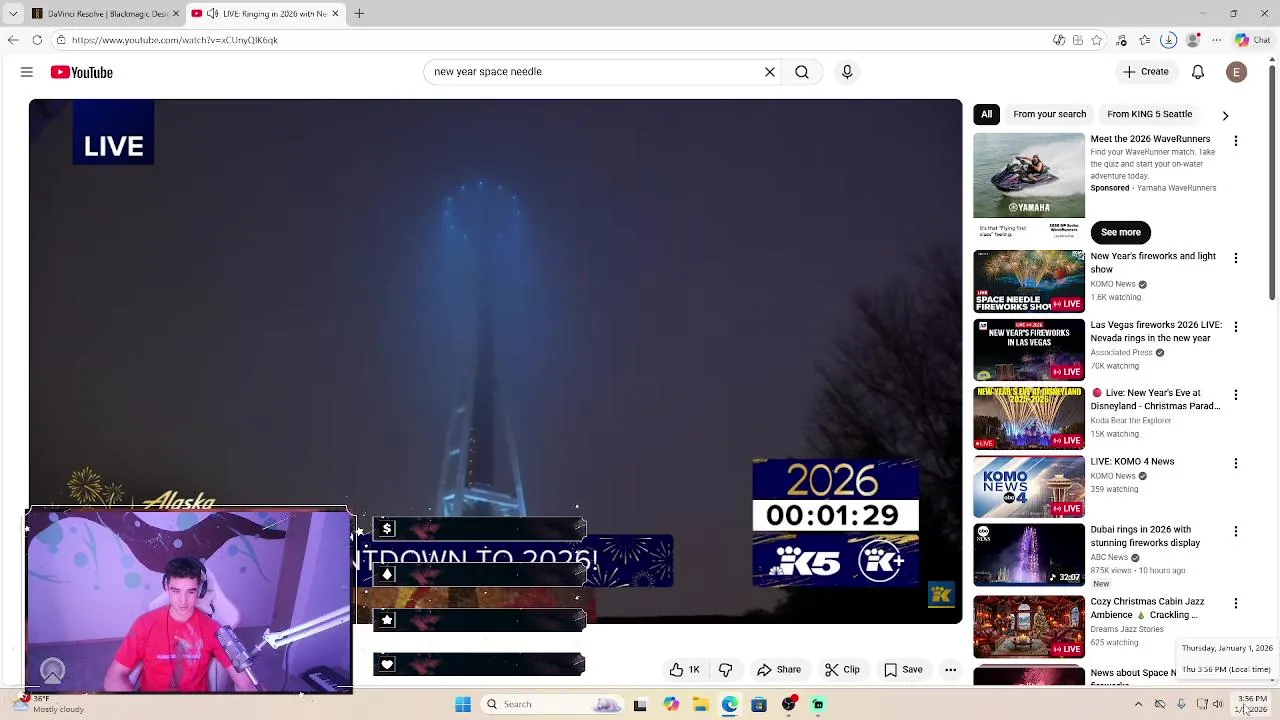Open 'Live: New Year's Eve at Disneyland' title
This screenshot has width=1280, height=720.
1155,399
